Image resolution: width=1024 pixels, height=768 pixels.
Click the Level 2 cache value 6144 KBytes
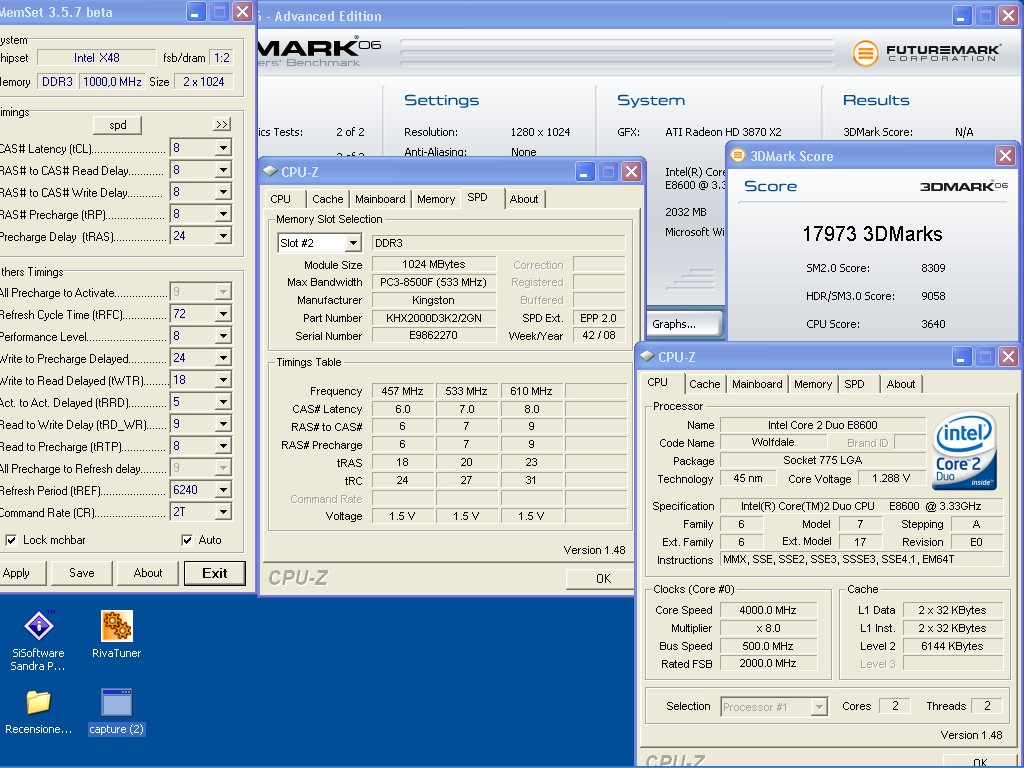[952, 646]
